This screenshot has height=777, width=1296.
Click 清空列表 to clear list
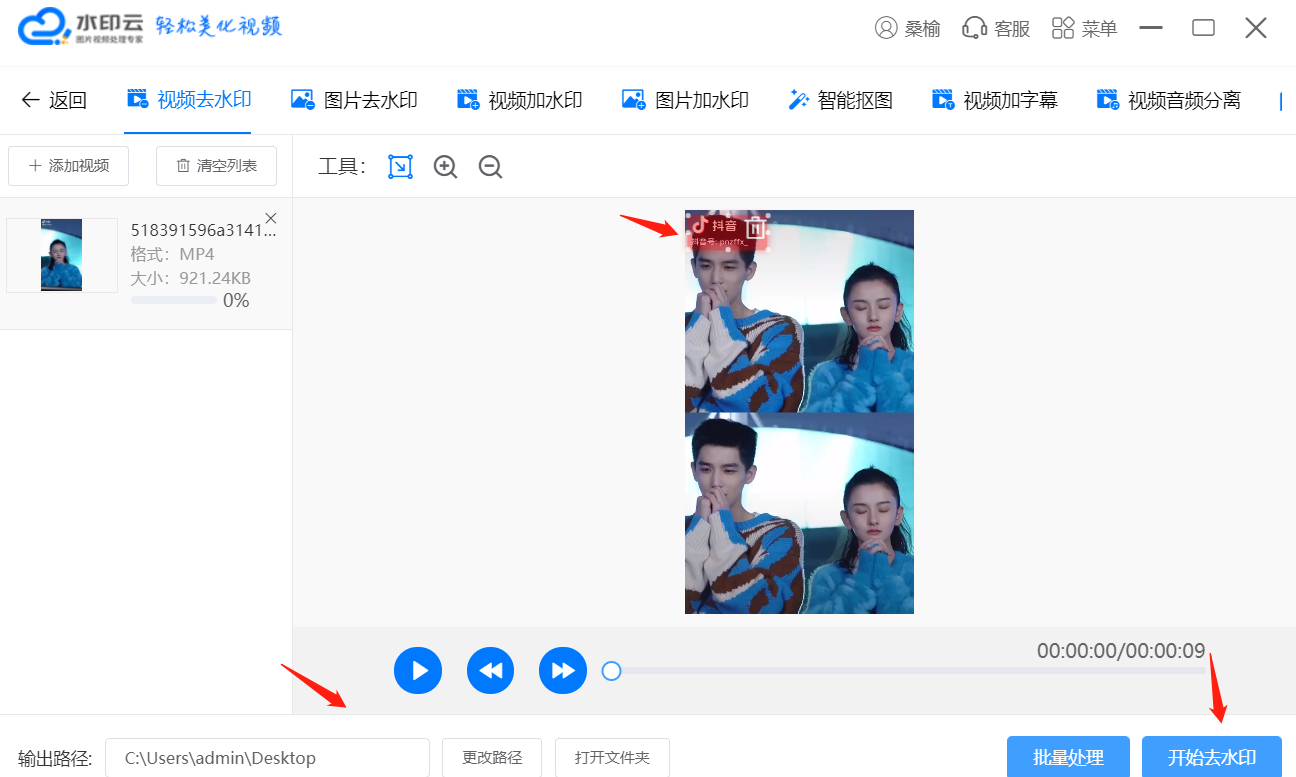tap(216, 166)
